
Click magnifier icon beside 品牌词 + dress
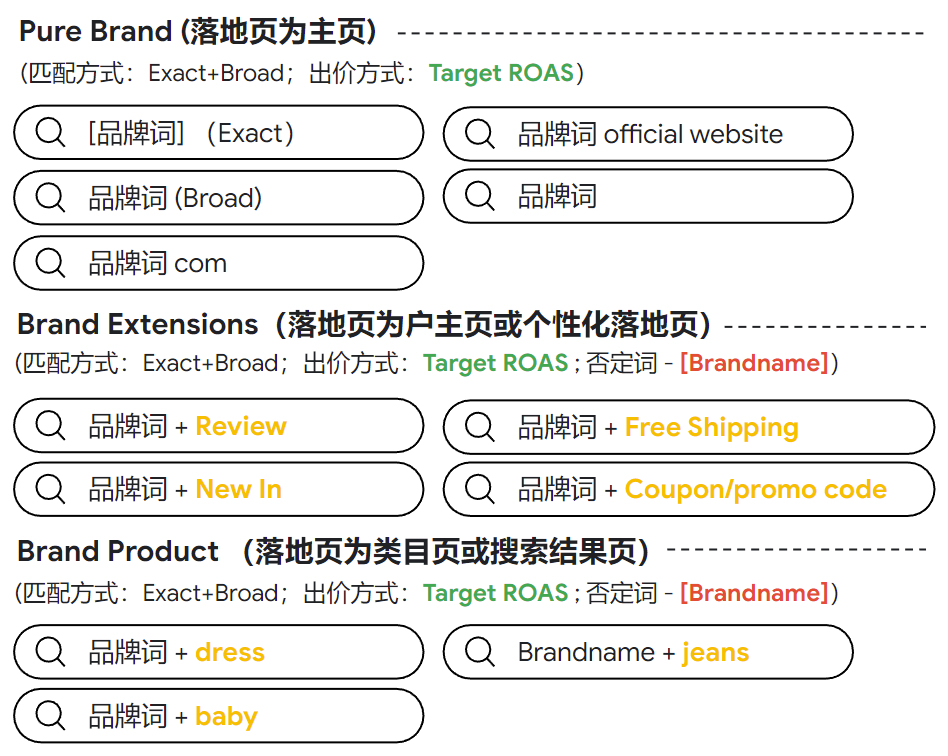click(50, 652)
